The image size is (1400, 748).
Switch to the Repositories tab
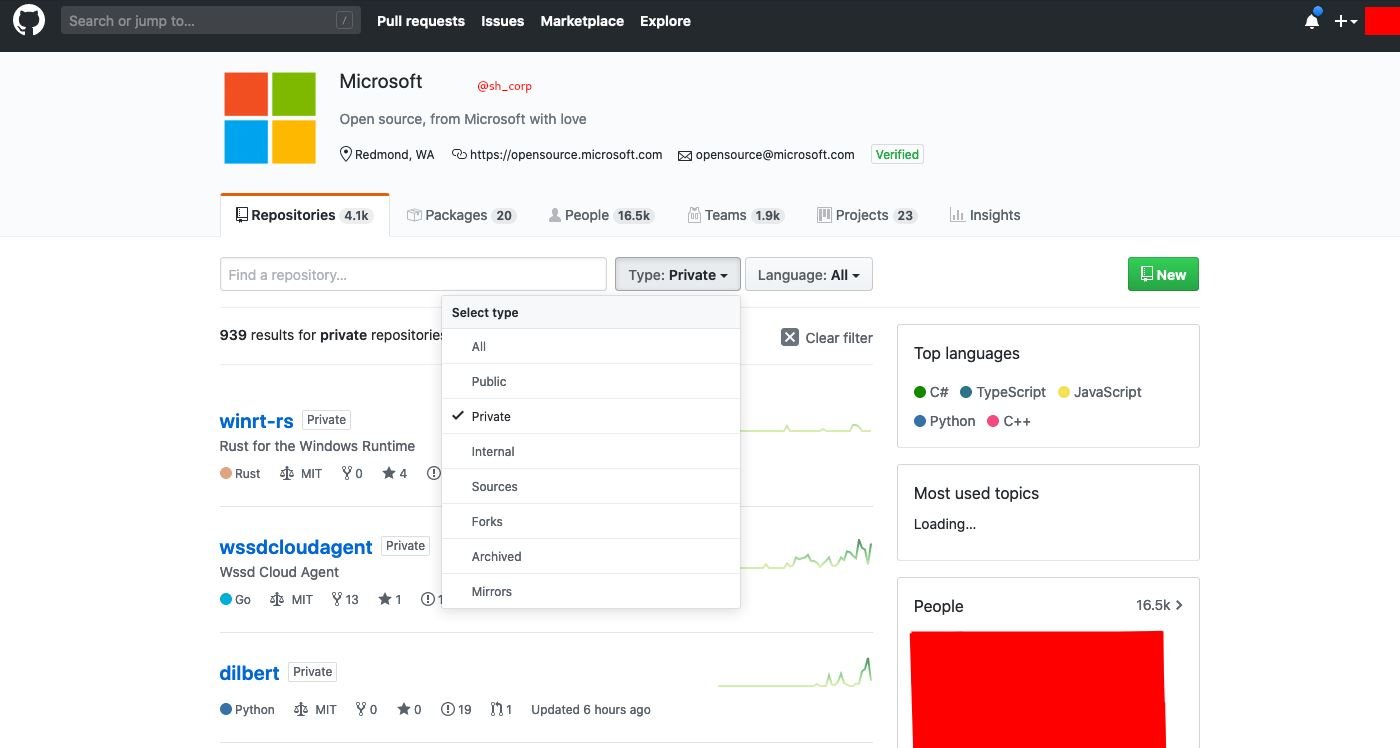[x=304, y=215]
